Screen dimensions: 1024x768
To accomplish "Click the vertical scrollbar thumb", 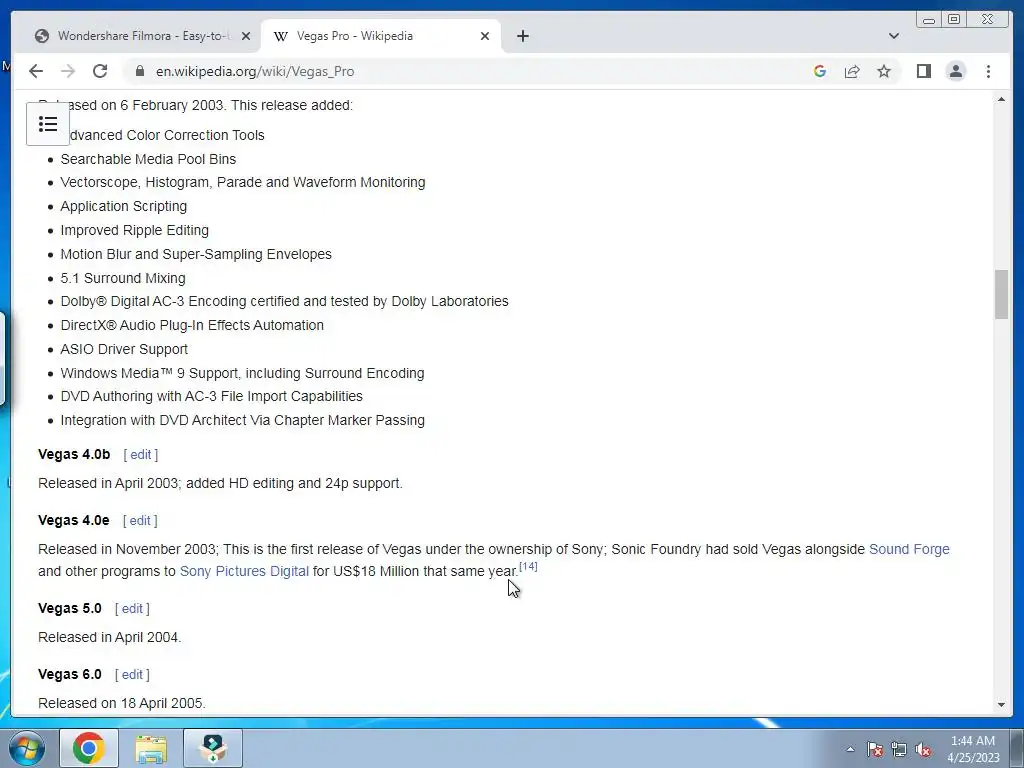I will 1001,294.
